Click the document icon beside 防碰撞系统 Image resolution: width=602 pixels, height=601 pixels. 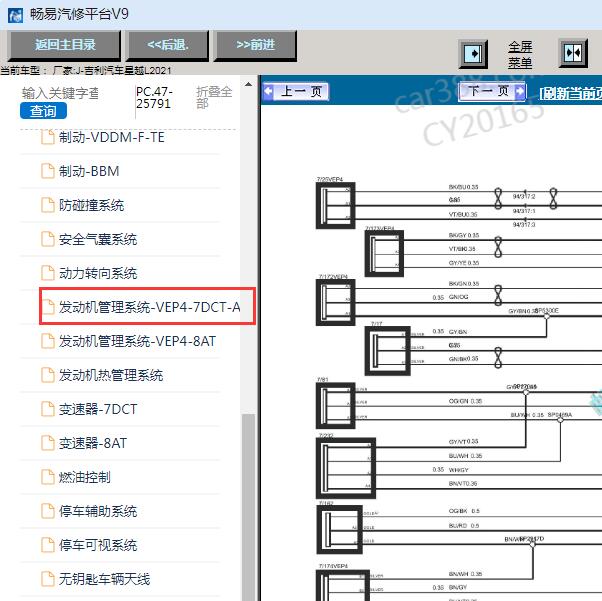pos(48,205)
